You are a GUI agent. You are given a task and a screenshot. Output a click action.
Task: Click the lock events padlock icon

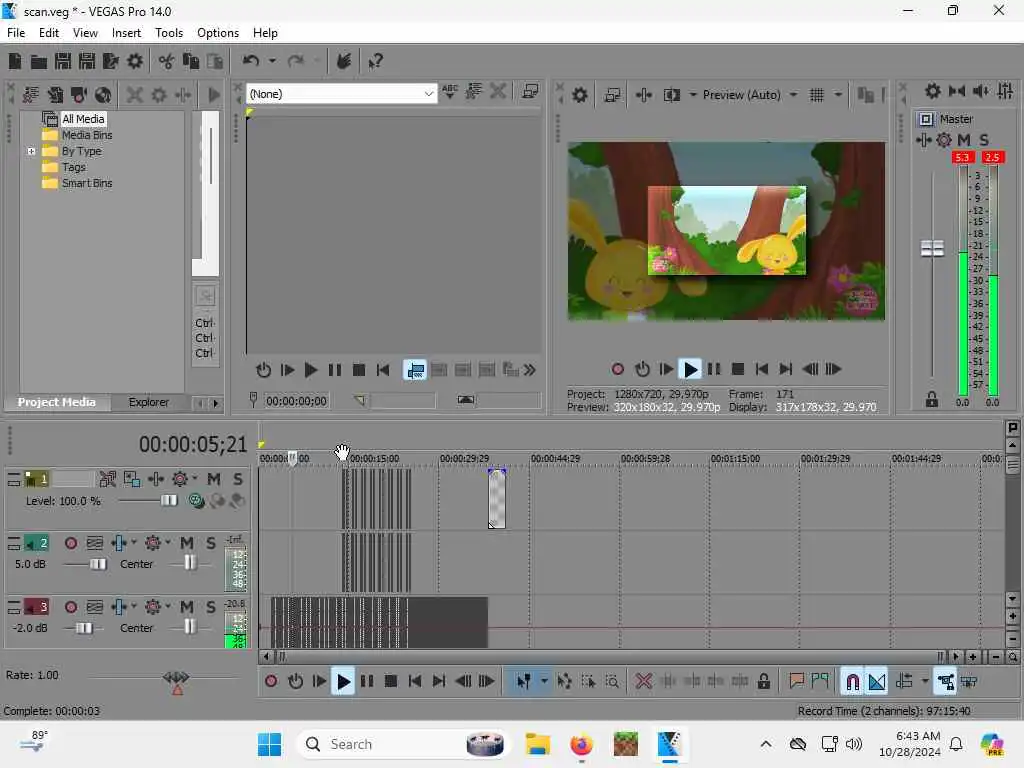(763, 682)
